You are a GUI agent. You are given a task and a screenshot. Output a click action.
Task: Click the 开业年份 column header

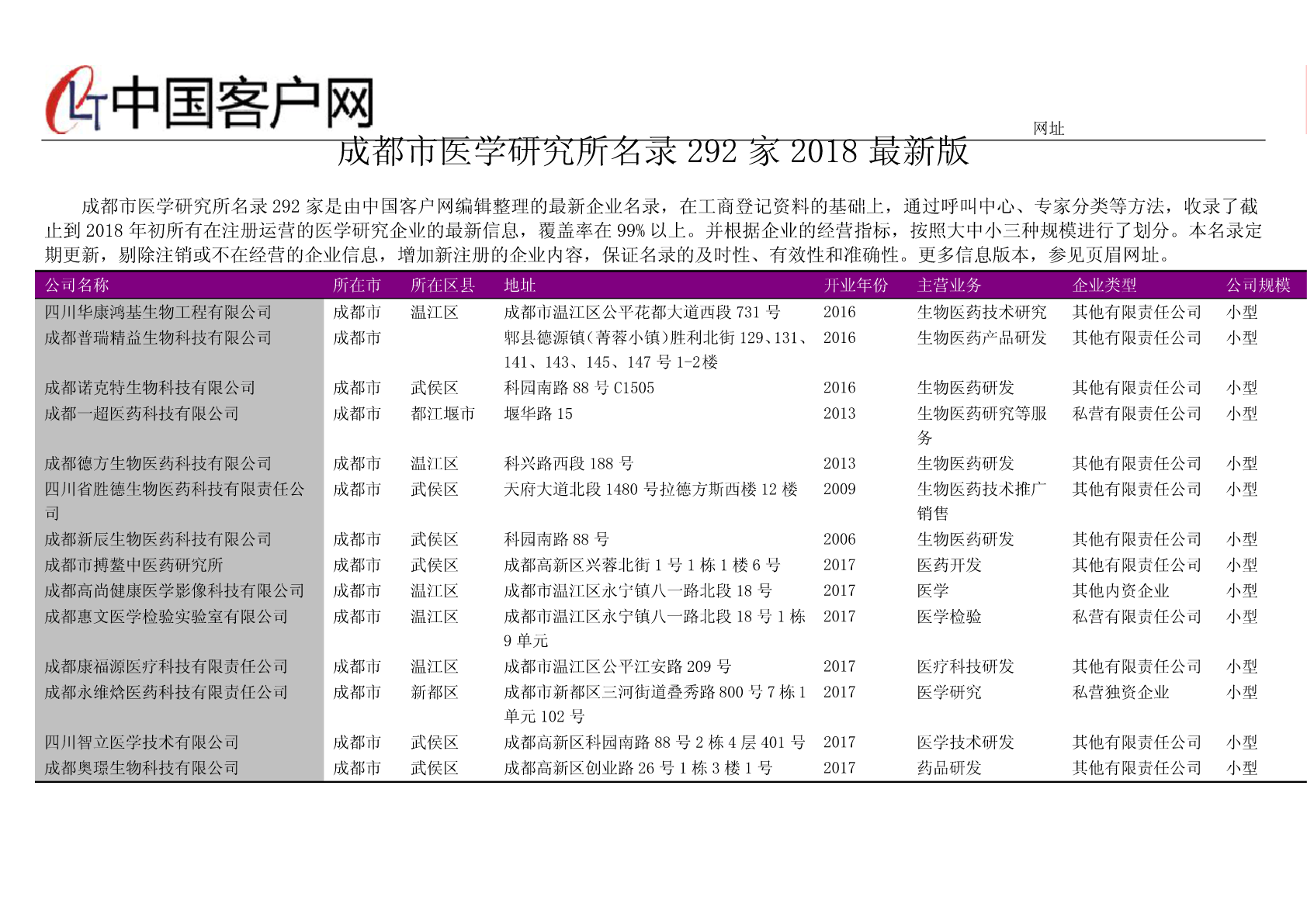855,286
